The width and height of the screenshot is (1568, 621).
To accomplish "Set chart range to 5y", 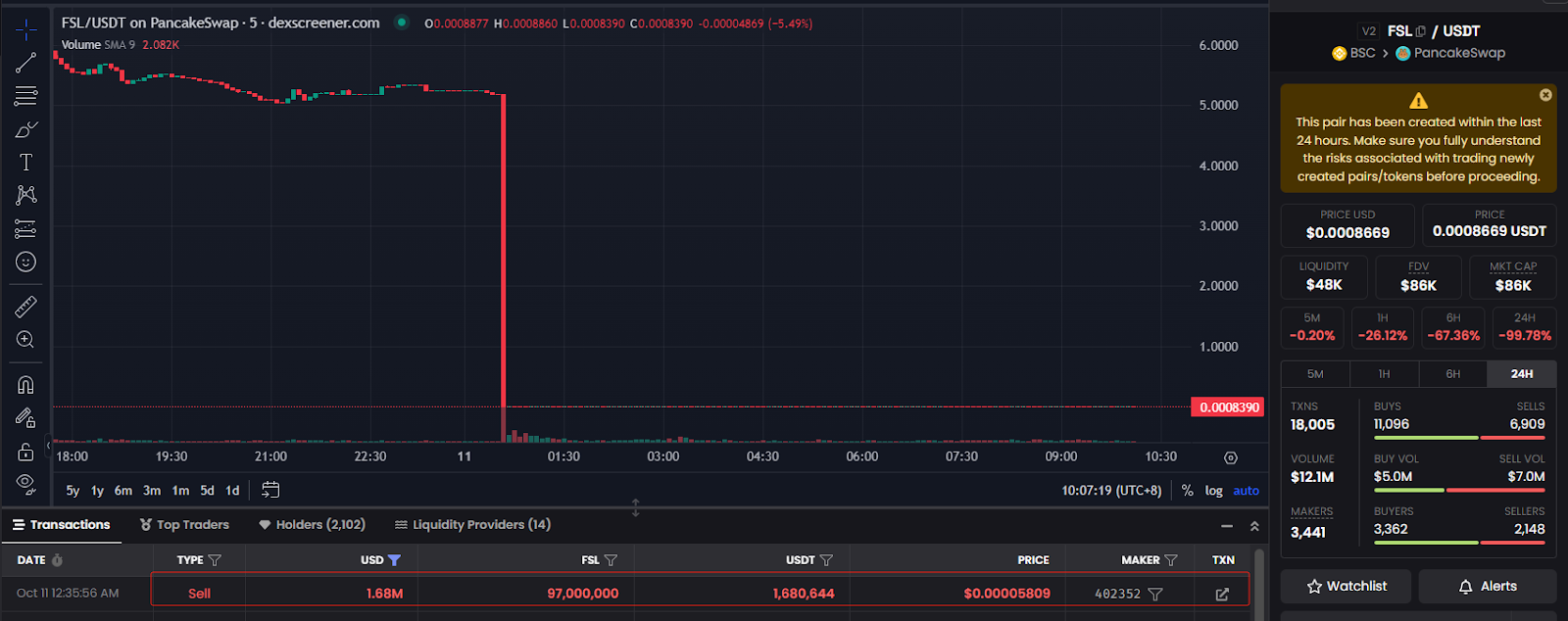I will click(73, 491).
